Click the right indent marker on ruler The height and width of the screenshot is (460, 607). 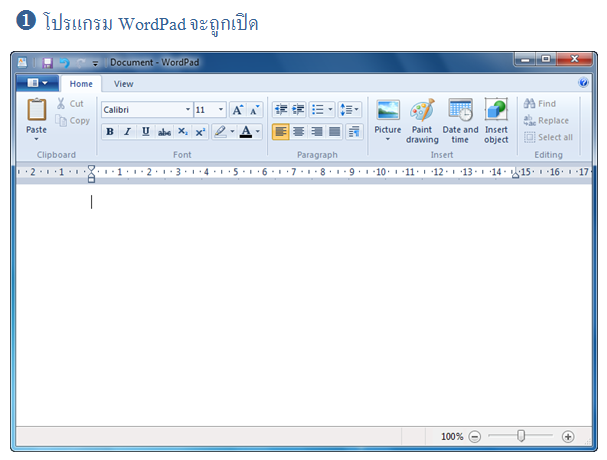(x=515, y=175)
